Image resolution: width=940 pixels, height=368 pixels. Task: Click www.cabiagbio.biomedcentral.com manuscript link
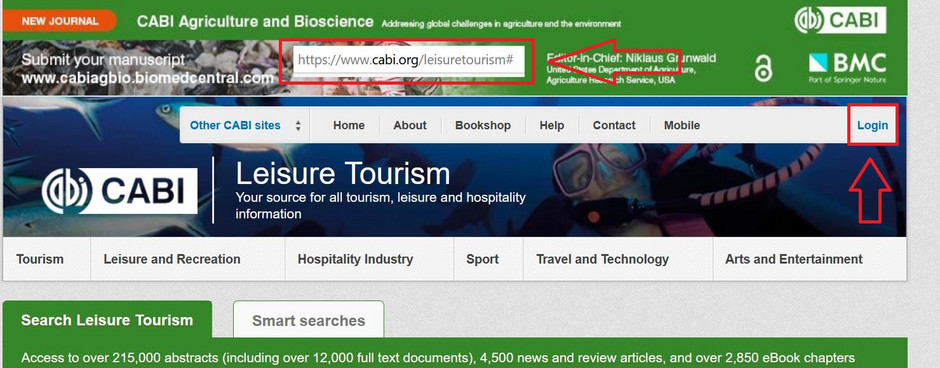(147, 78)
